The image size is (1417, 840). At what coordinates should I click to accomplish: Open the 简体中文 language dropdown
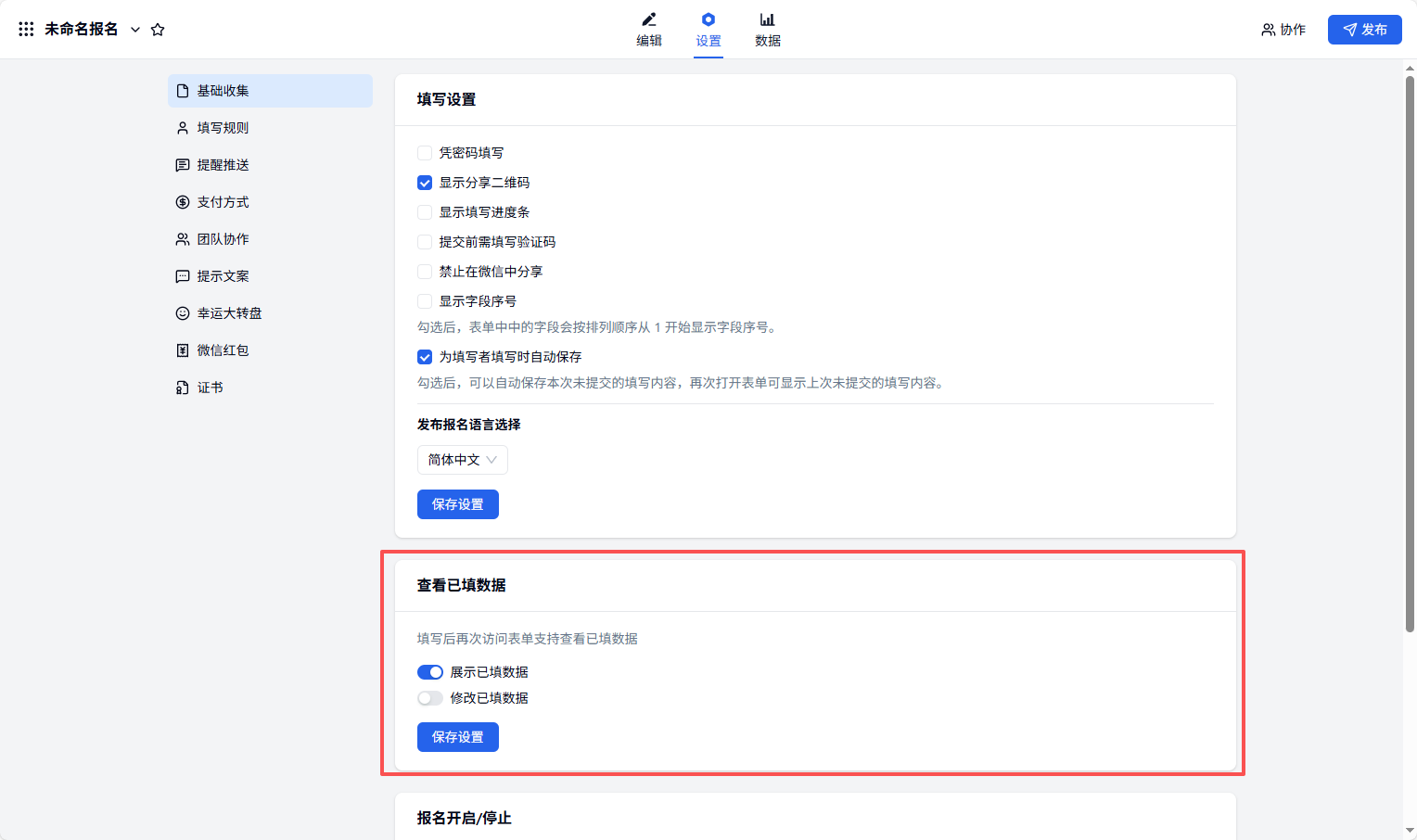click(x=462, y=460)
